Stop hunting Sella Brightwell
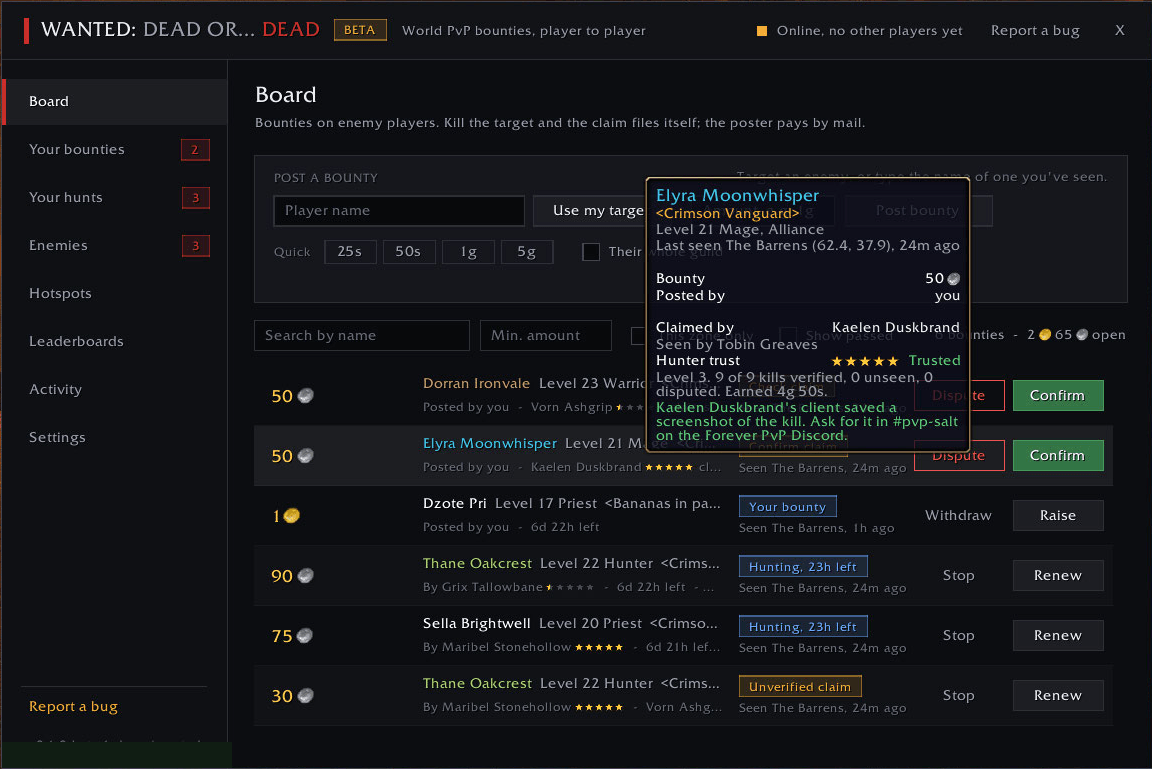1152x769 pixels. [x=958, y=635]
